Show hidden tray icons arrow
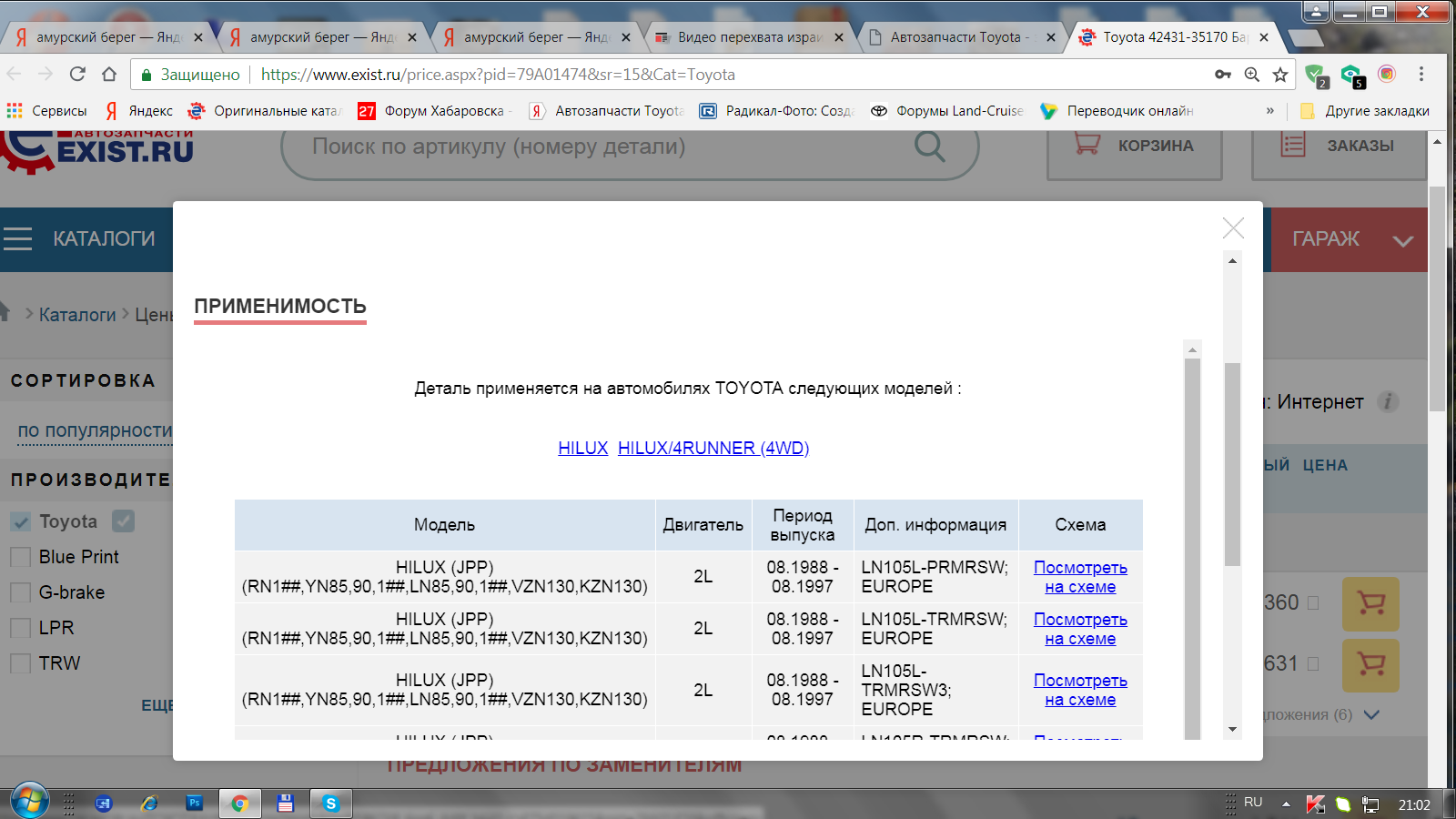This screenshot has width=1456, height=819. click(x=1286, y=804)
